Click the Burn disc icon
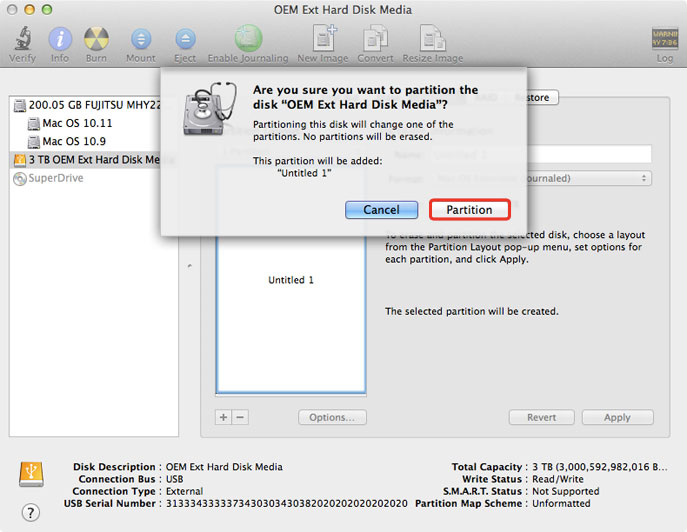 click(96, 39)
